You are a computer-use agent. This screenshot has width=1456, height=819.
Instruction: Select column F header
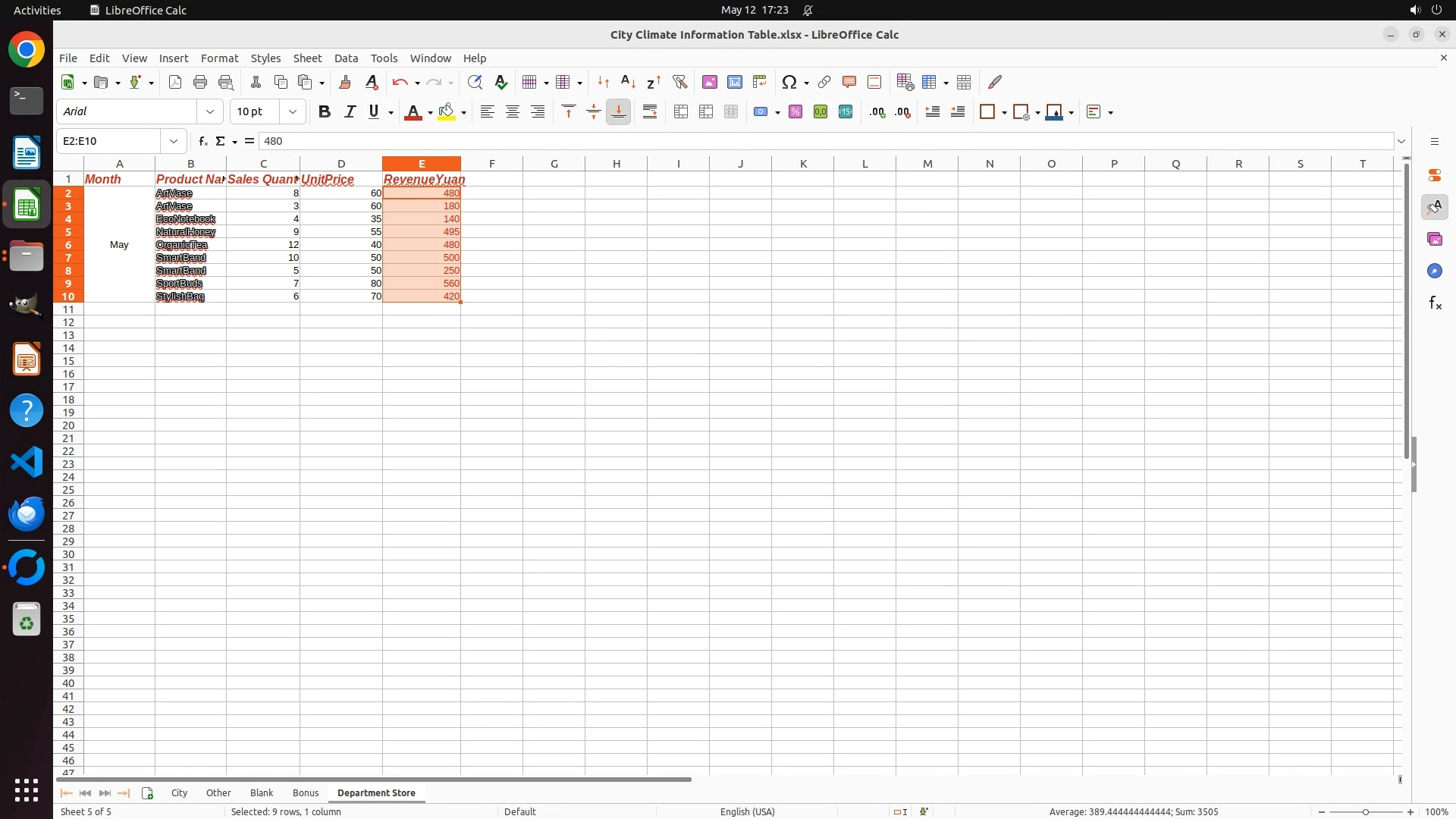[x=491, y=164]
